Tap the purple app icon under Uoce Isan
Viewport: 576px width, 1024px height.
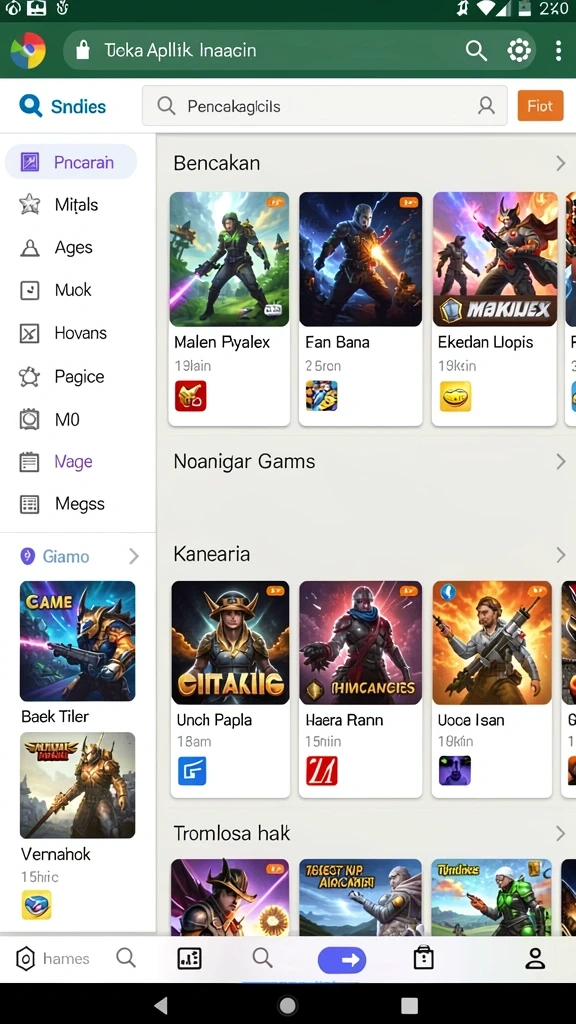click(x=455, y=771)
